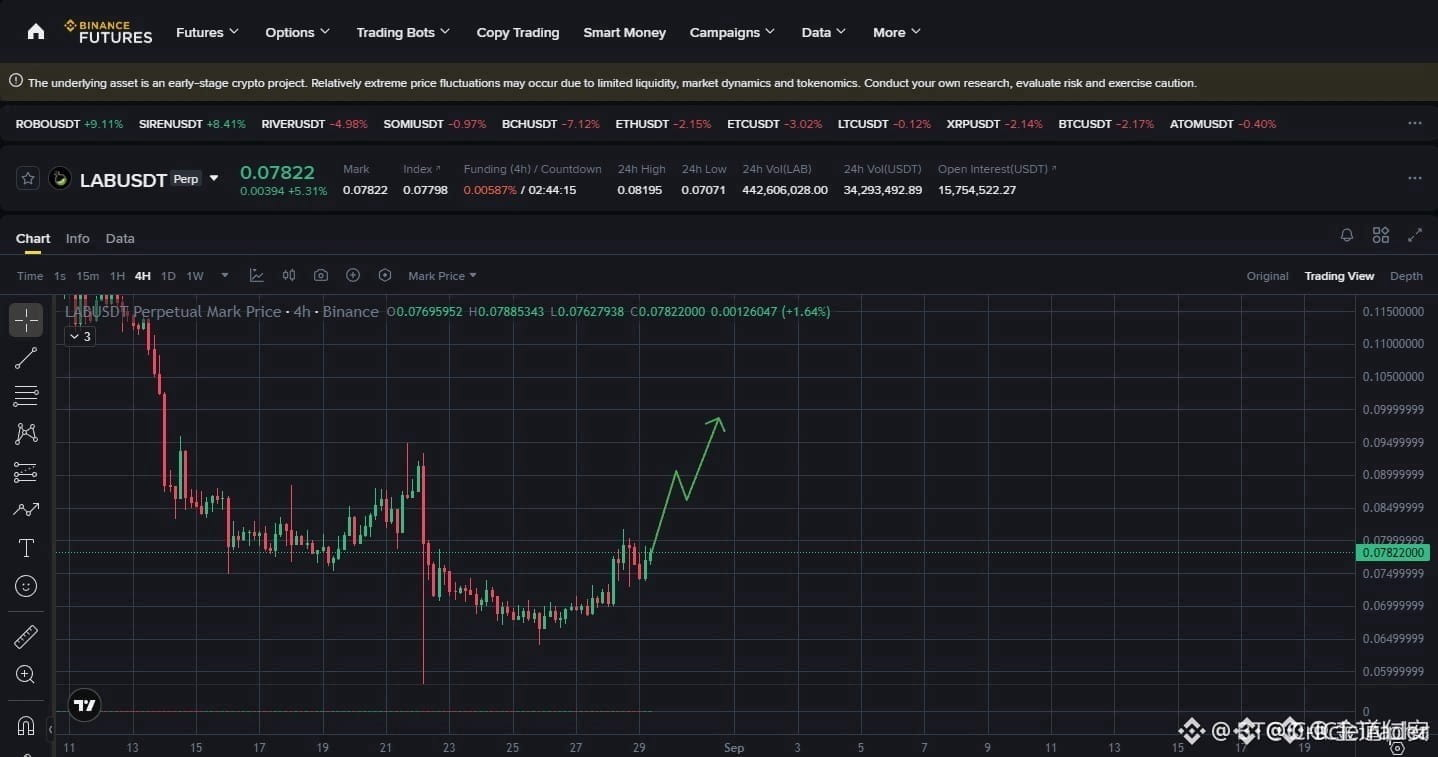Click the circled plus icon in chart toolbar
The image size is (1438, 757).
pos(353,275)
